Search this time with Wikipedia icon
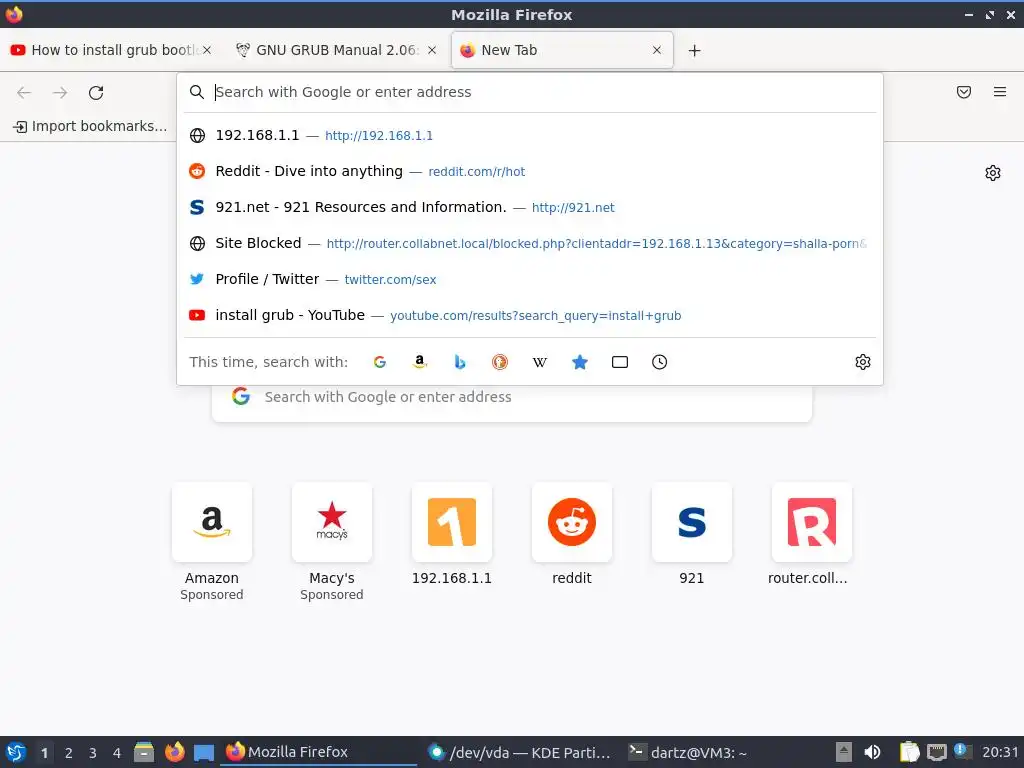The height and width of the screenshot is (768, 1024). (x=539, y=362)
